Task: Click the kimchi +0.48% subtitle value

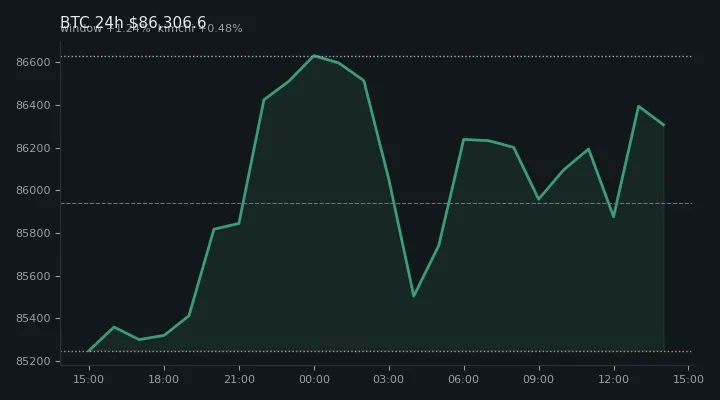Action: point(200,28)
